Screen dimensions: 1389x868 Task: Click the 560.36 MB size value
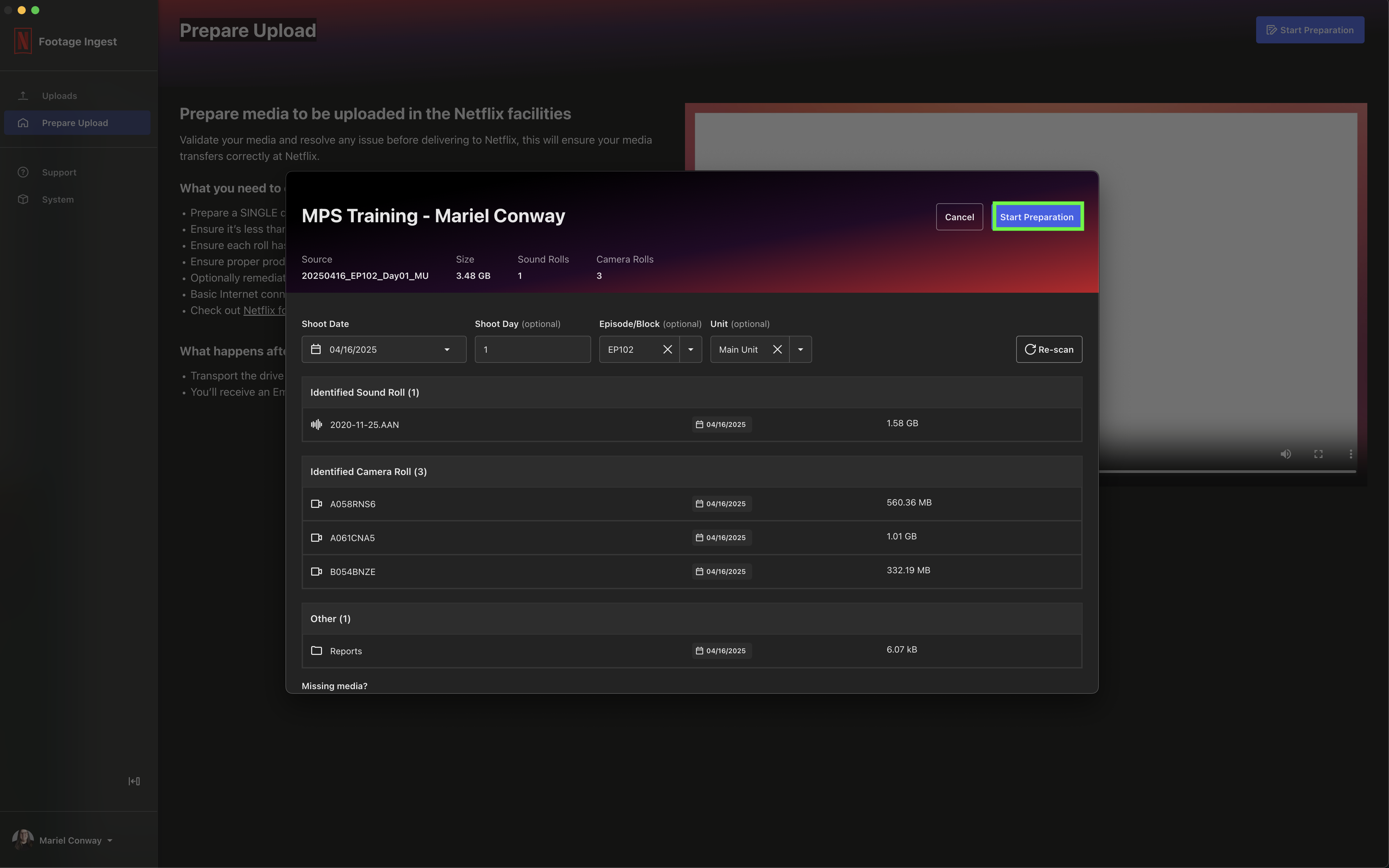click(x=909, y=502)
